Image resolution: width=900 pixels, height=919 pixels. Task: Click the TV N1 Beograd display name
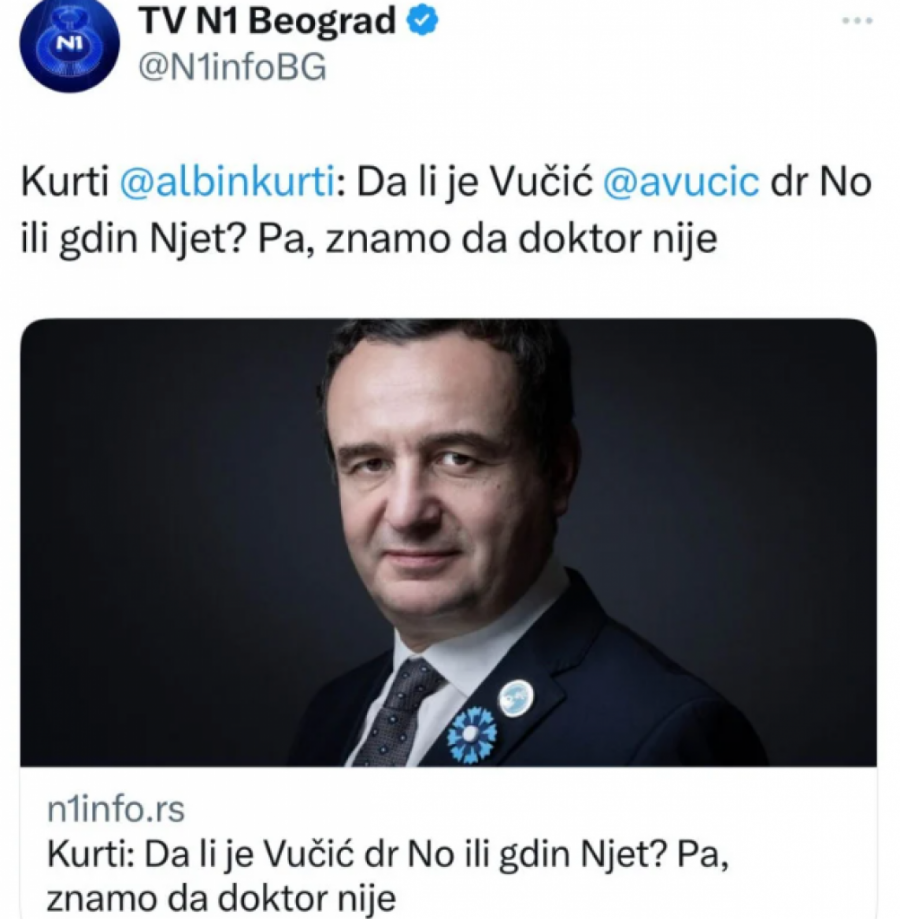[x=267, y=22]
